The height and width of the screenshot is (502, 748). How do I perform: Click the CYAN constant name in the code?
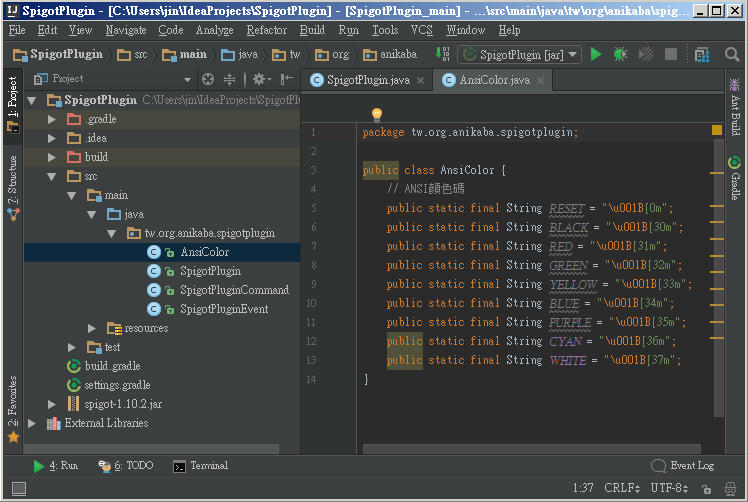(x=565, y=342)
